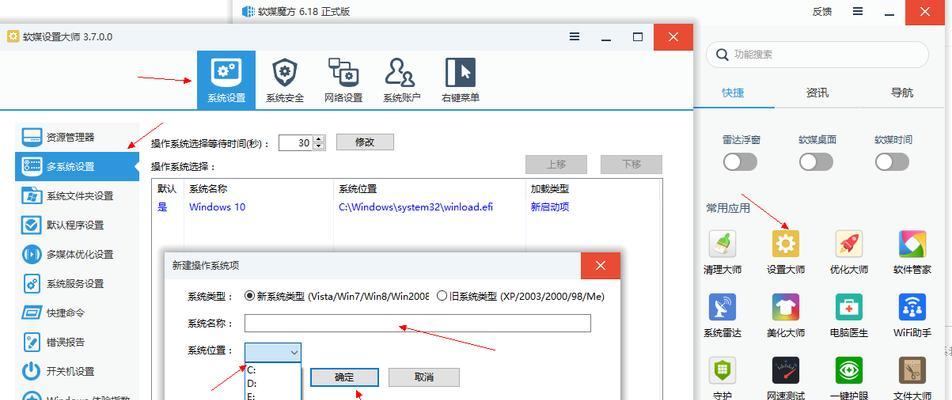Select 默认程序设置 in the sidebar
952x400 pixels.
tap(76, 225)
